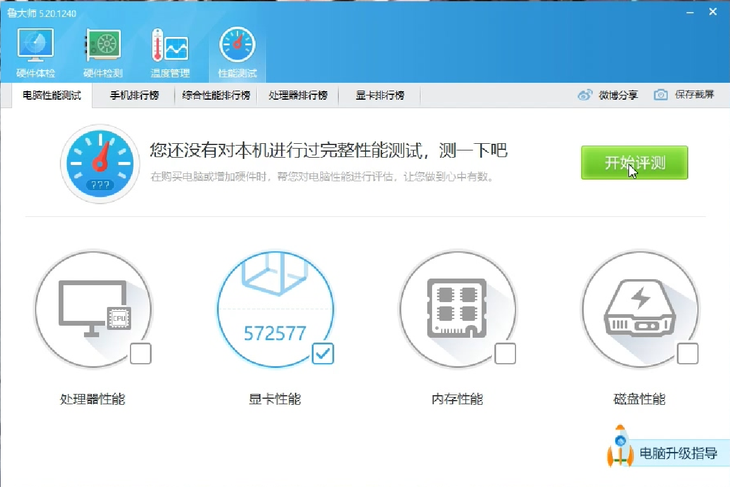The height and width of the screenshot is (487, 730).
Task: Click the 内存性能 memory chip icon
Action: [x=458, y=309]
